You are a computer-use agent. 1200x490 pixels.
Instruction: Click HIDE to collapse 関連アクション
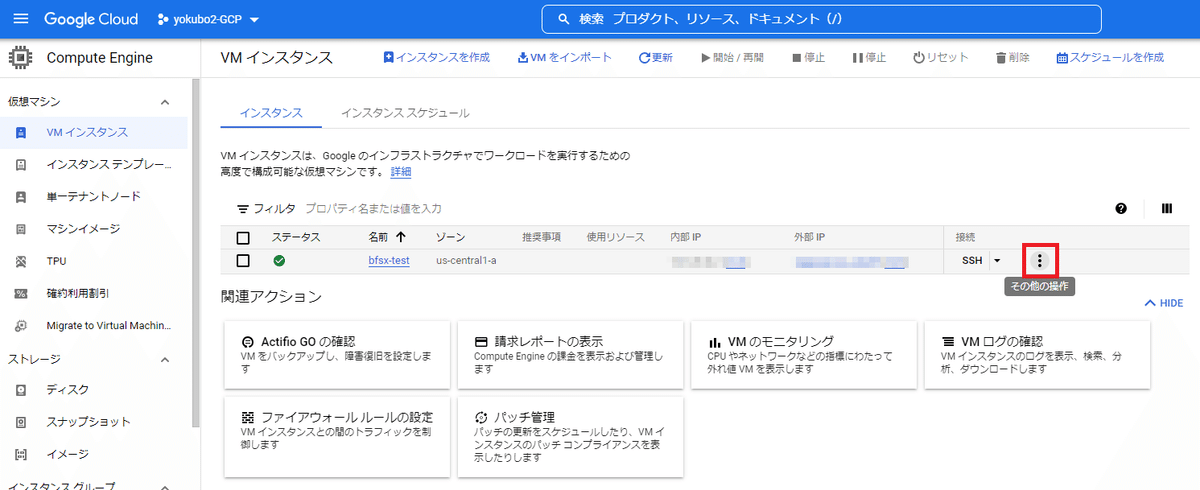1164,303
